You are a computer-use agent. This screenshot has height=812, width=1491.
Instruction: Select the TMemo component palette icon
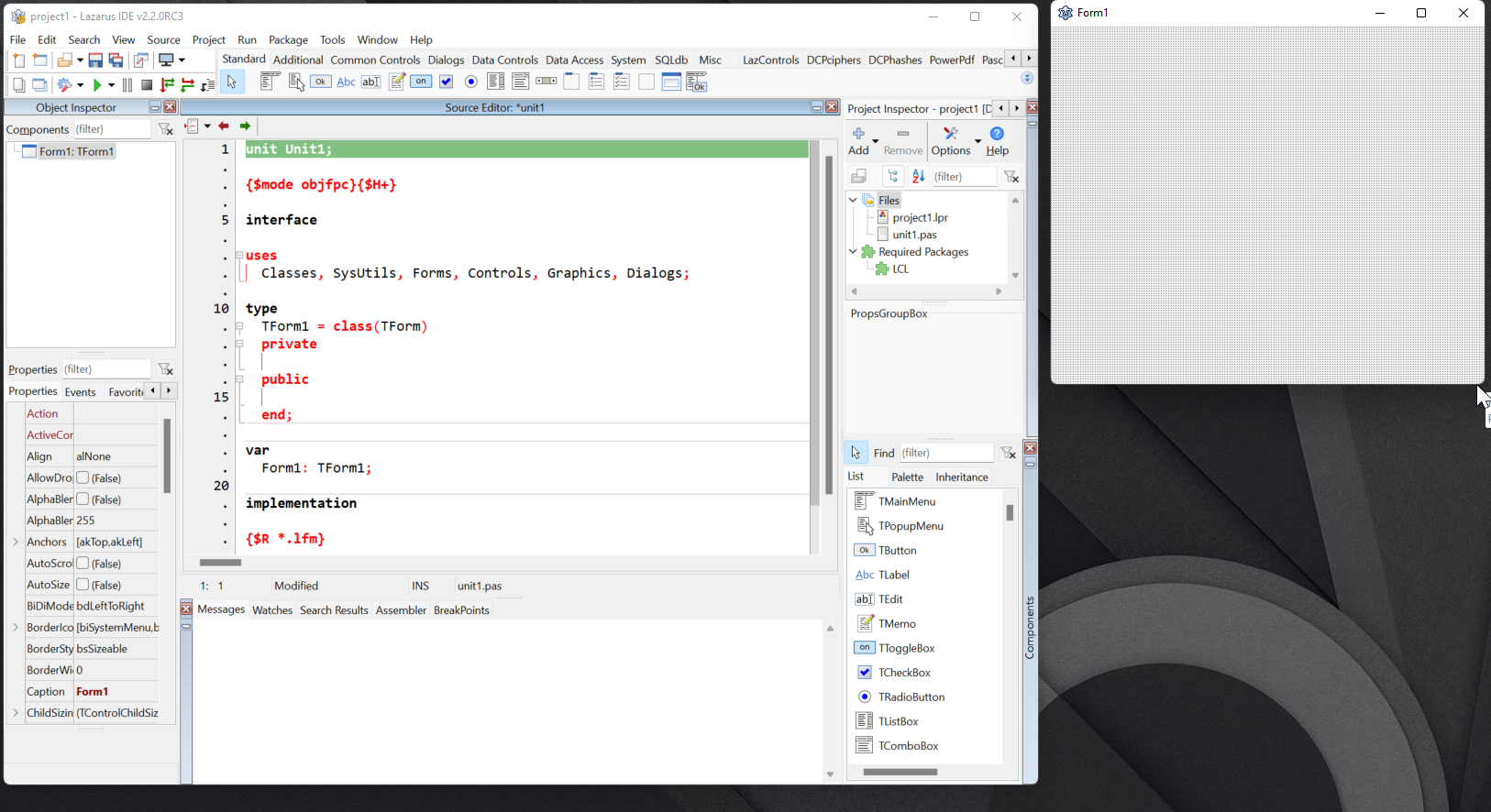(396, 82)
